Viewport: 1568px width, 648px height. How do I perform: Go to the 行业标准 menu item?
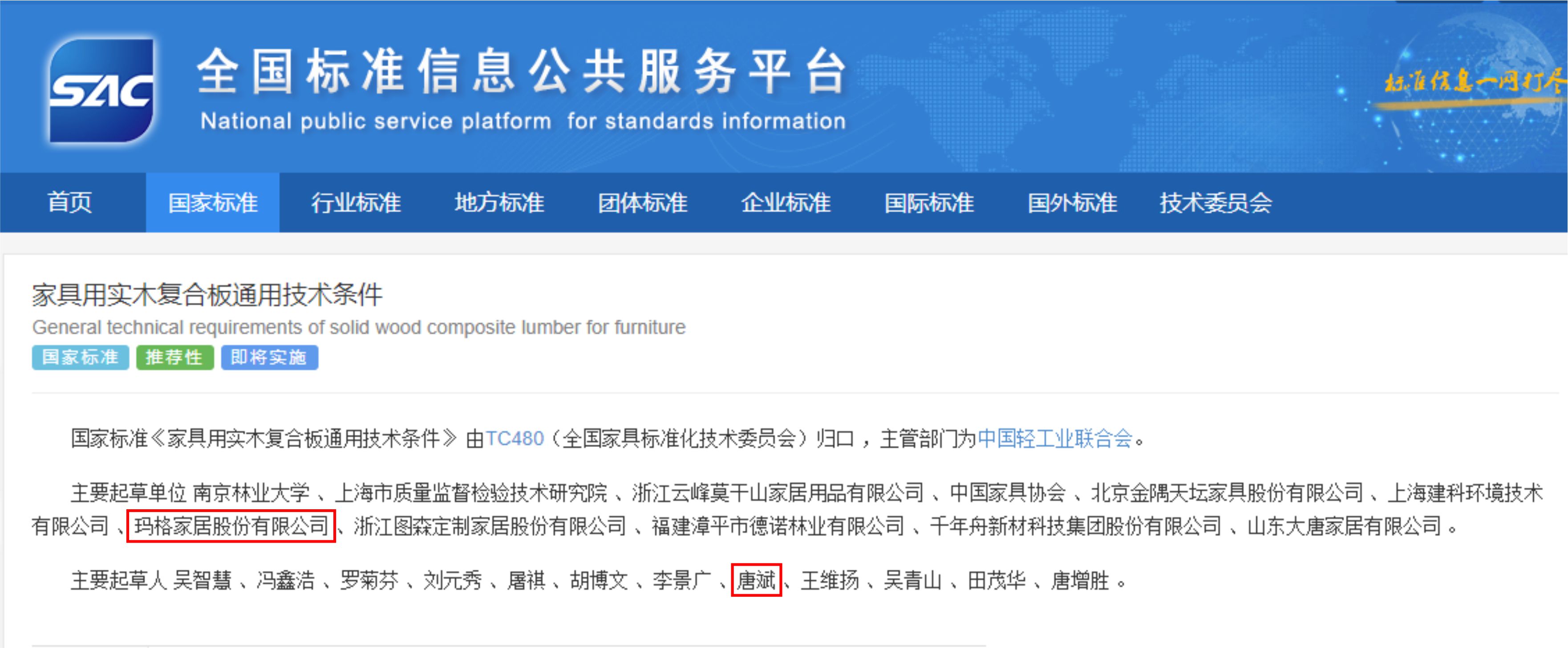point(356,203)
